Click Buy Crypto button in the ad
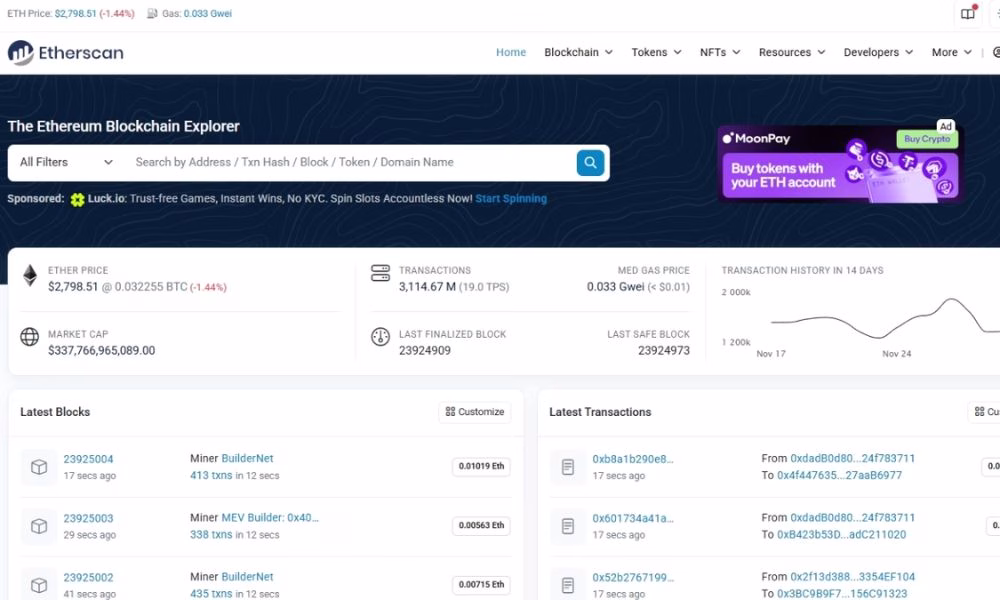The image size is (1000, 600). 927,139
